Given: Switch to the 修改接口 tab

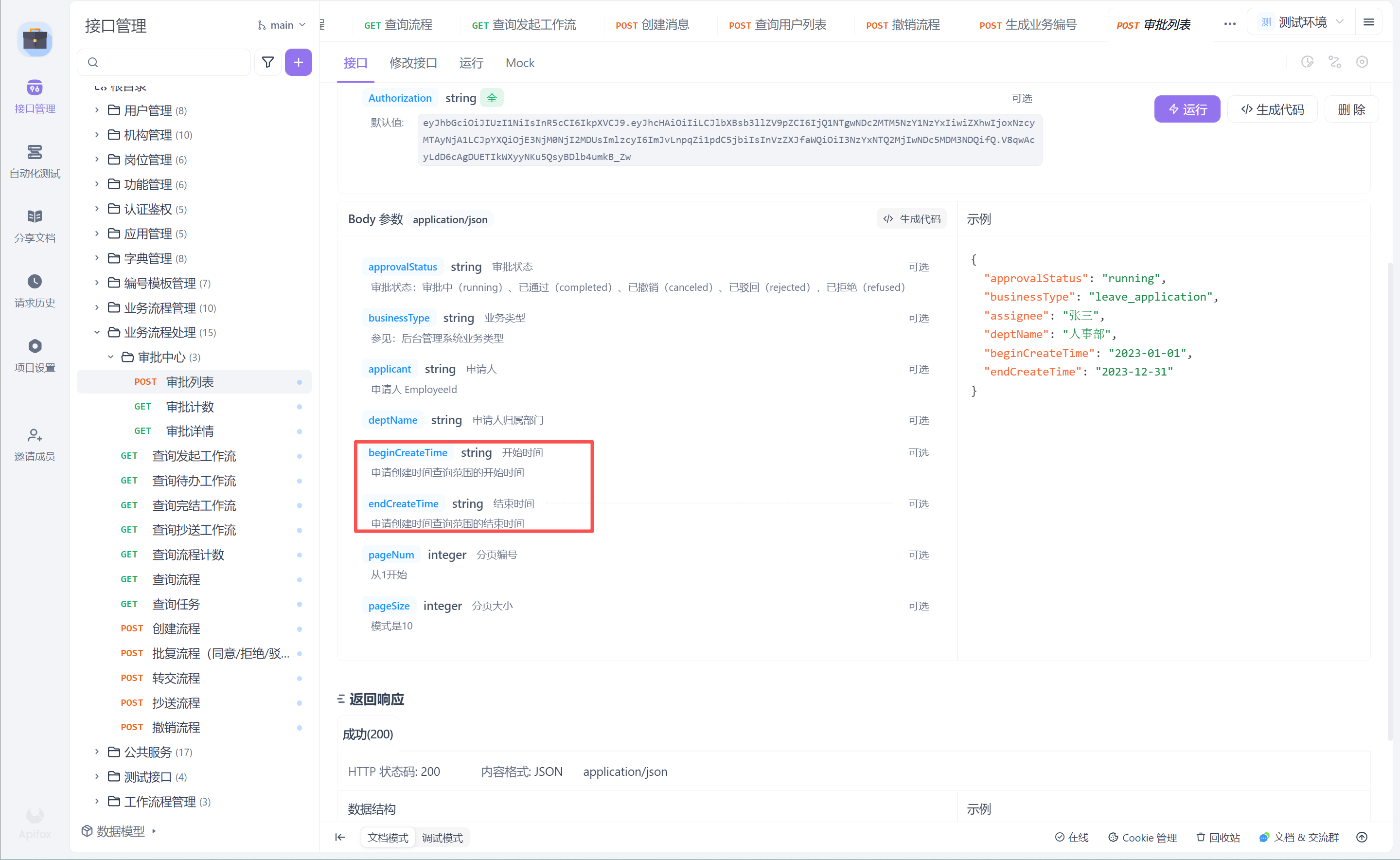Looking at the screenshot, I should click(x=413, y=63).
